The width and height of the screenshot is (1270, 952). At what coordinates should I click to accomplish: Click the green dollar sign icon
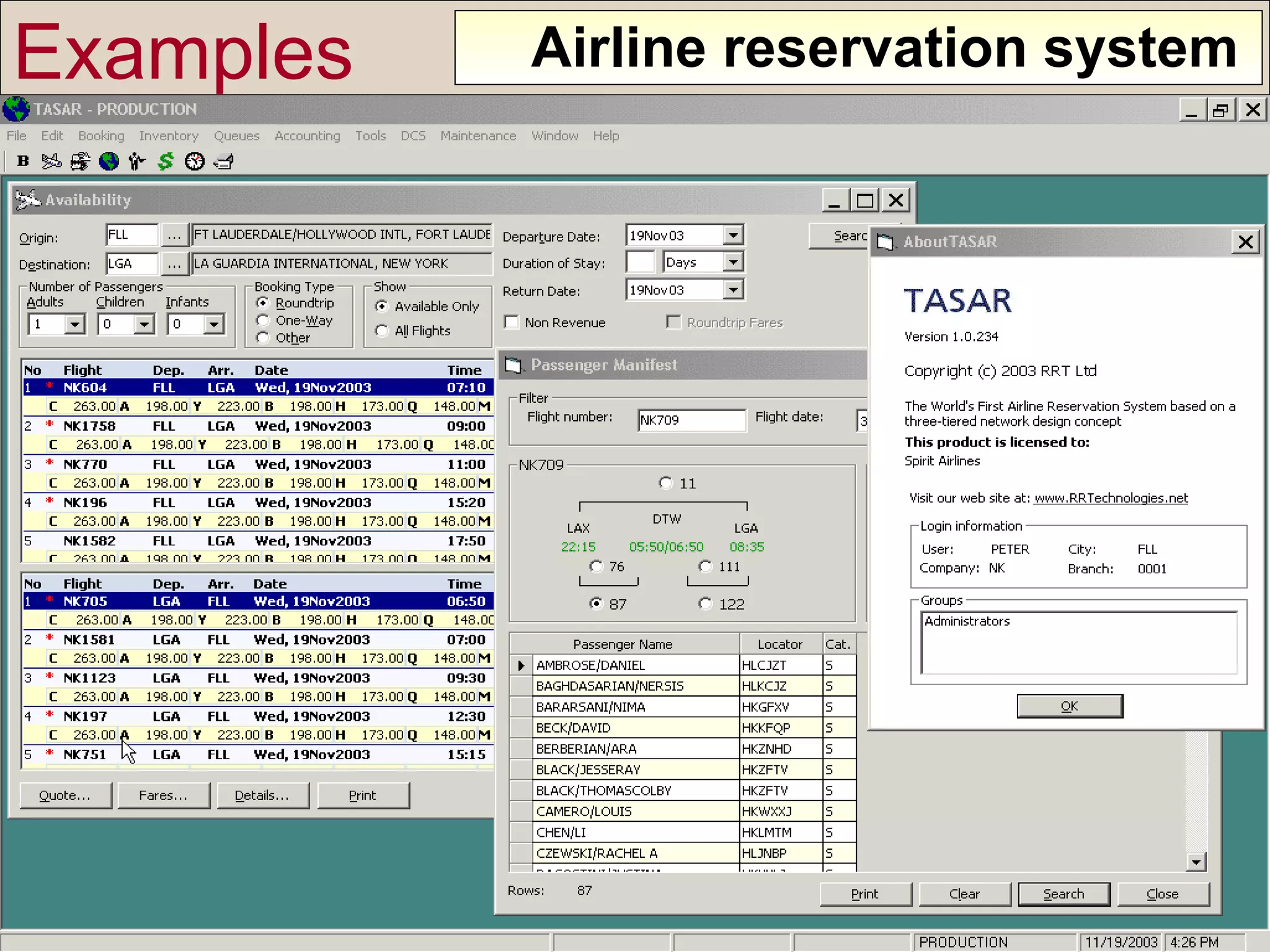click(x=166, y=162)
